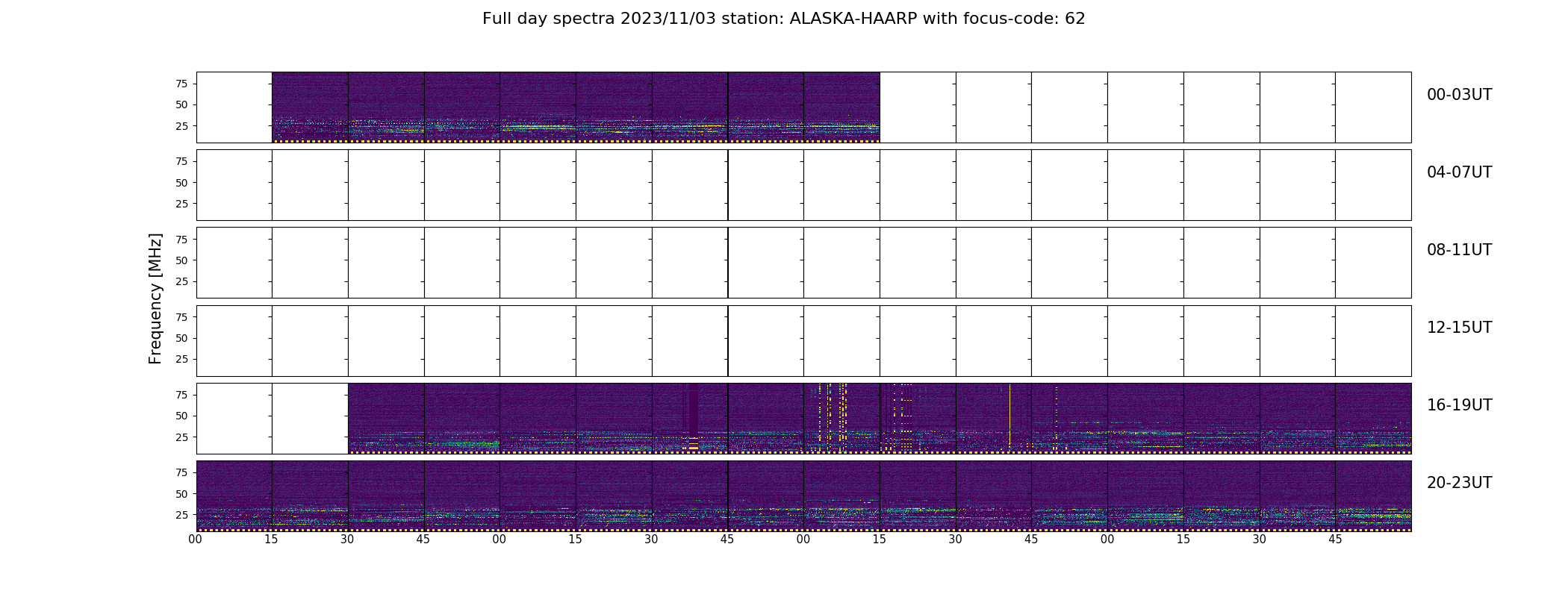The width and height of the screenshot is (1568, 597).
Task: Select the '04-07UT' row label
Action: coord(1459,172)
